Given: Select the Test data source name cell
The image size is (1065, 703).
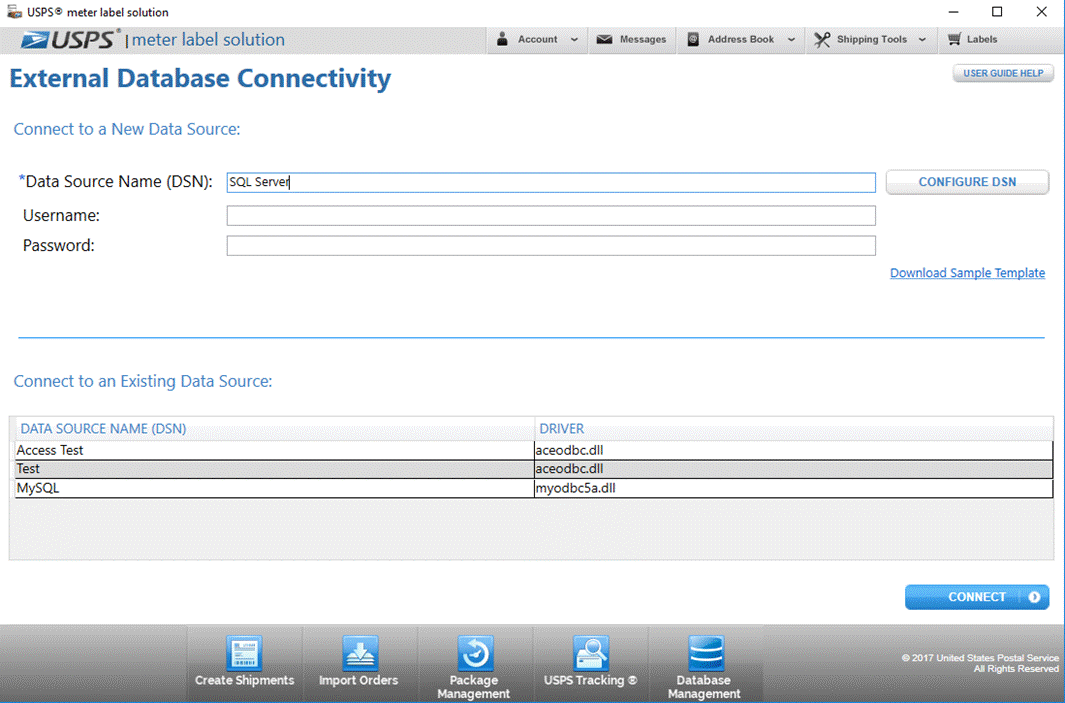Looking at the screenshot, I should tap(274, 469).
